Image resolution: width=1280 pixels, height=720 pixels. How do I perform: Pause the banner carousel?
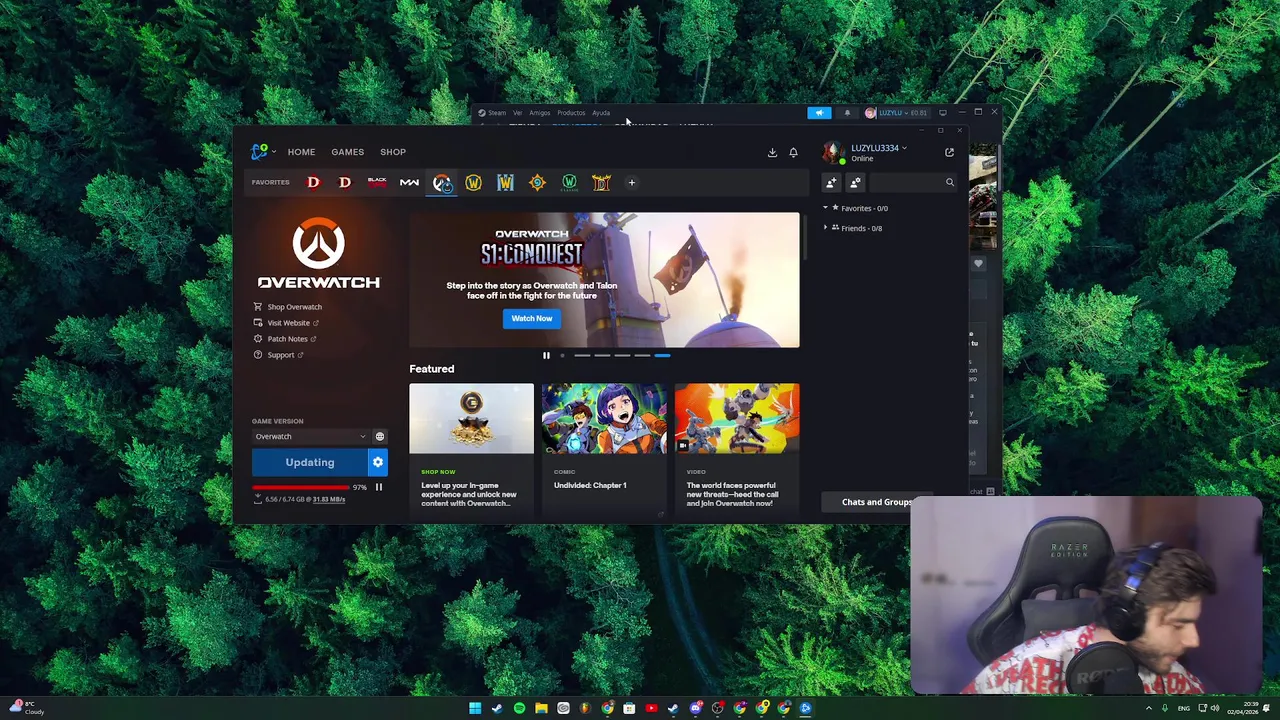tap(546, 355)
